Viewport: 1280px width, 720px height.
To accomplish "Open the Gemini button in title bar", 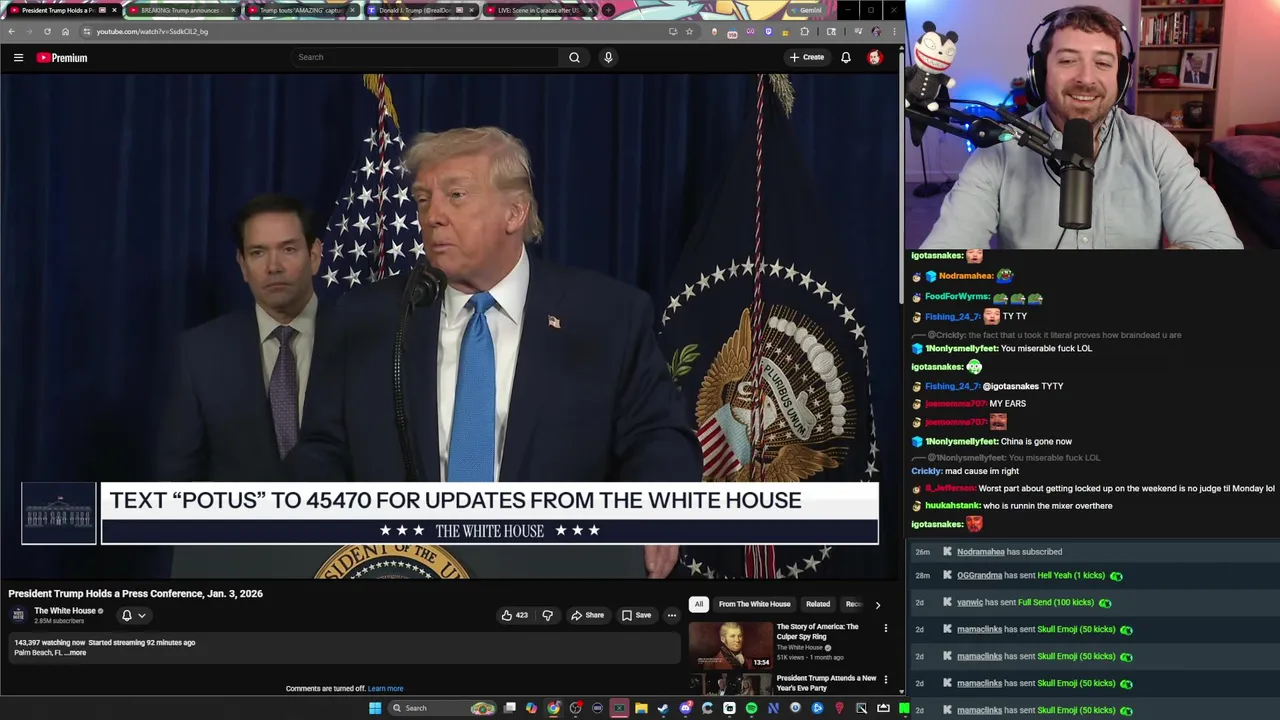I will coord(808,10).
